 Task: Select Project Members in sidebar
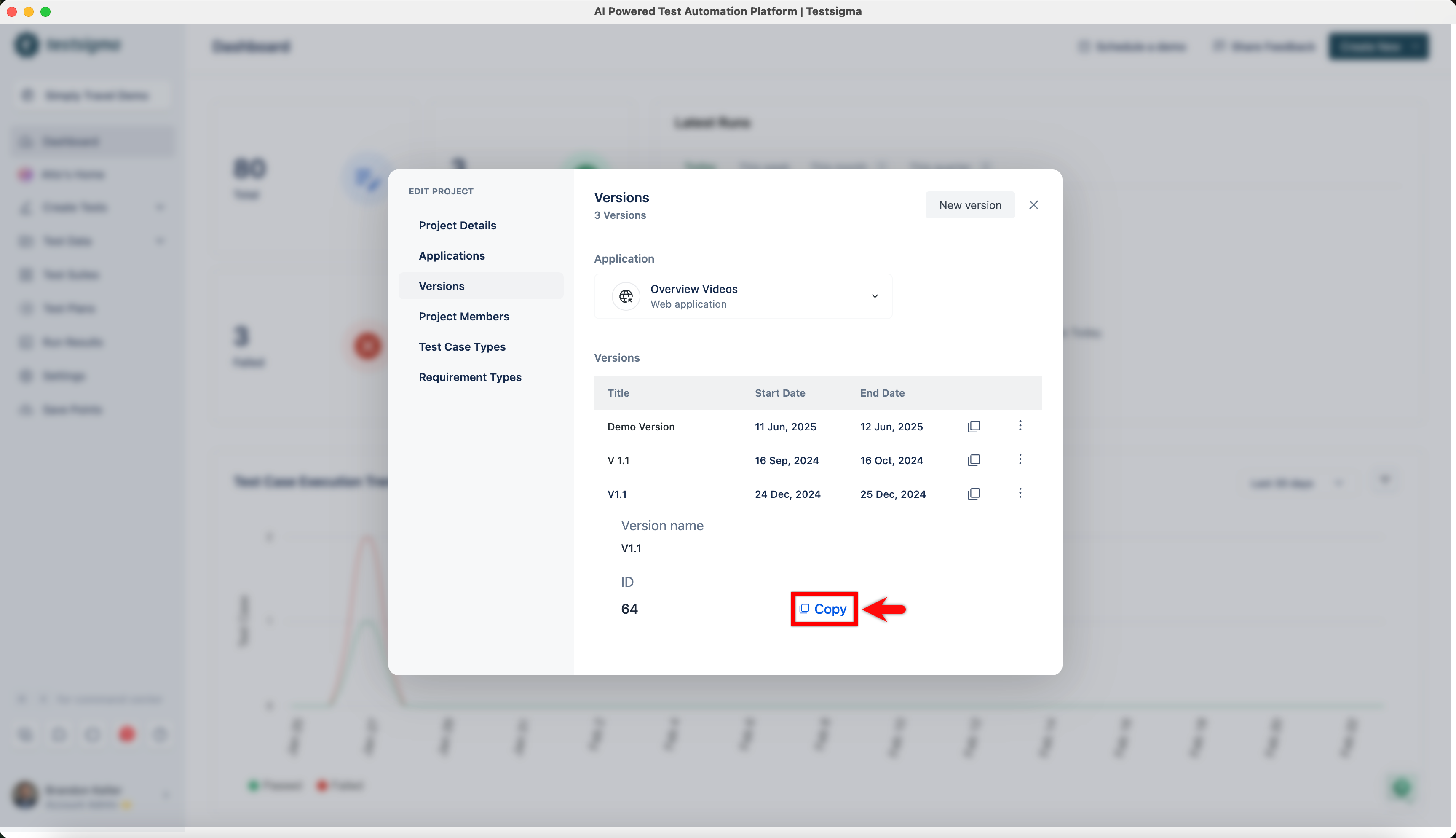pyautogui.click(x=463, y=316)
